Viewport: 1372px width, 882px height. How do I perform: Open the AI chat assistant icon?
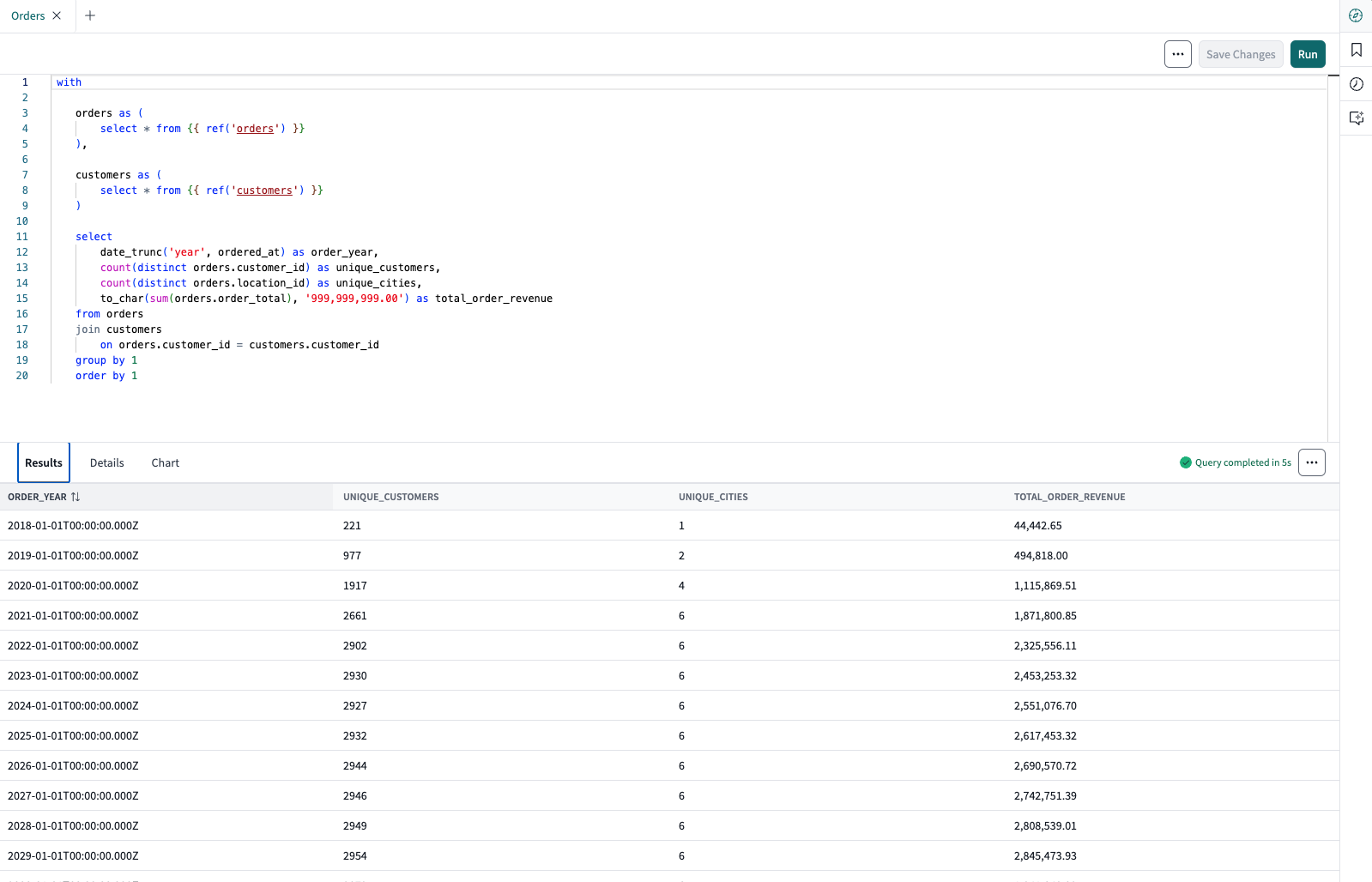[1356, 118]
